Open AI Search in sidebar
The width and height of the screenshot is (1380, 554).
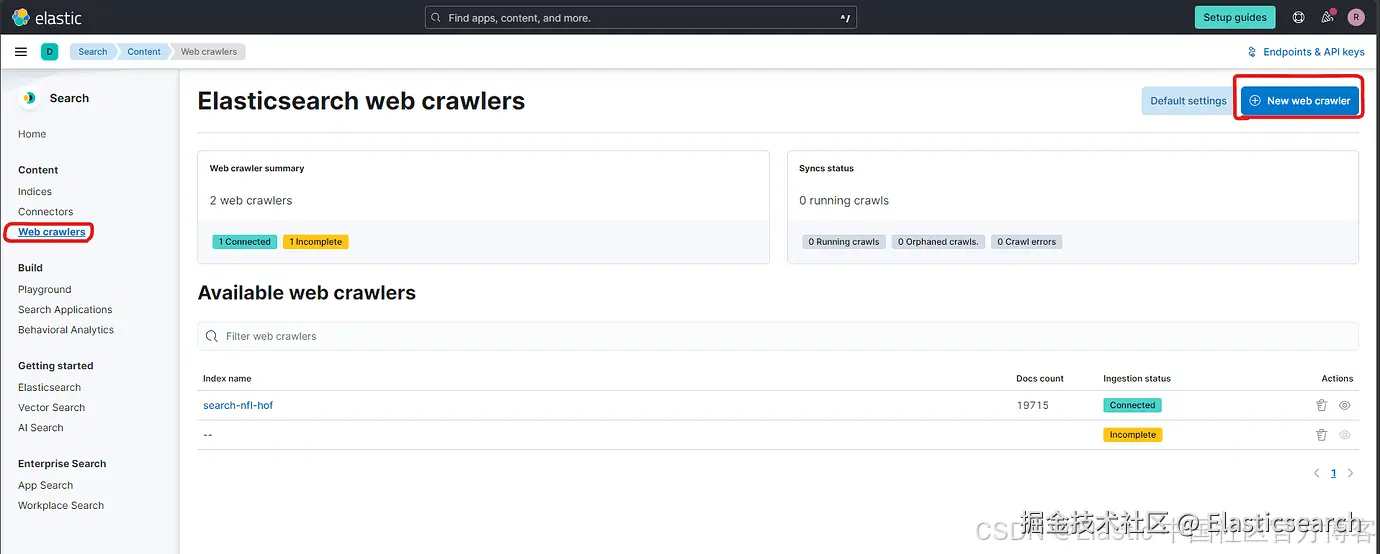coord(41,428)
